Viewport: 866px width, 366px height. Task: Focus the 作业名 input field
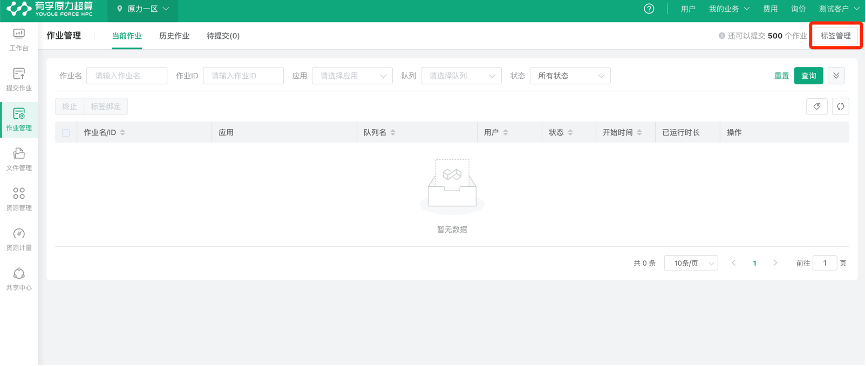(x=127, y=76)
